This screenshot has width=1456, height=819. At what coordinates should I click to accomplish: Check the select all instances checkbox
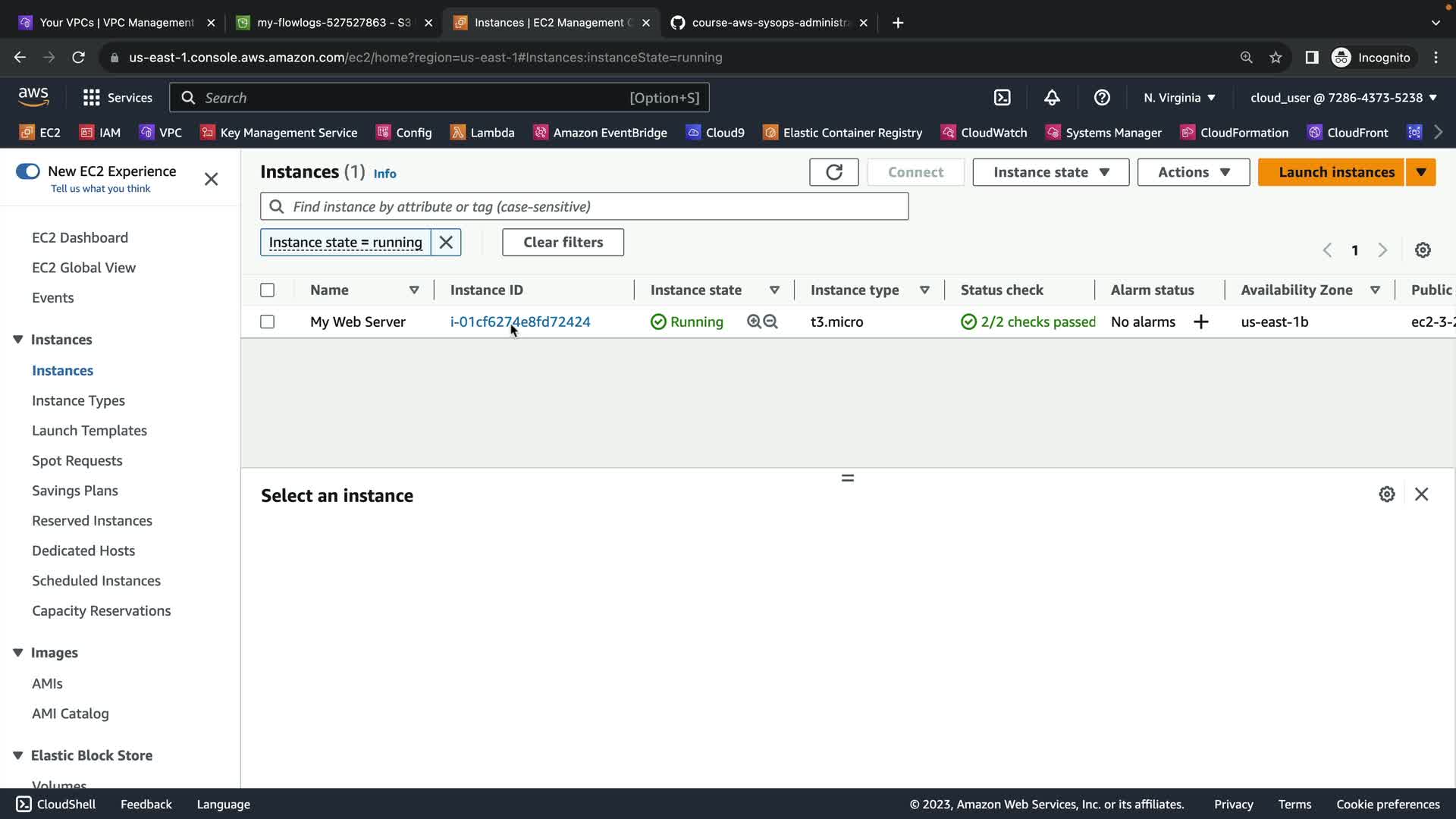267,290
